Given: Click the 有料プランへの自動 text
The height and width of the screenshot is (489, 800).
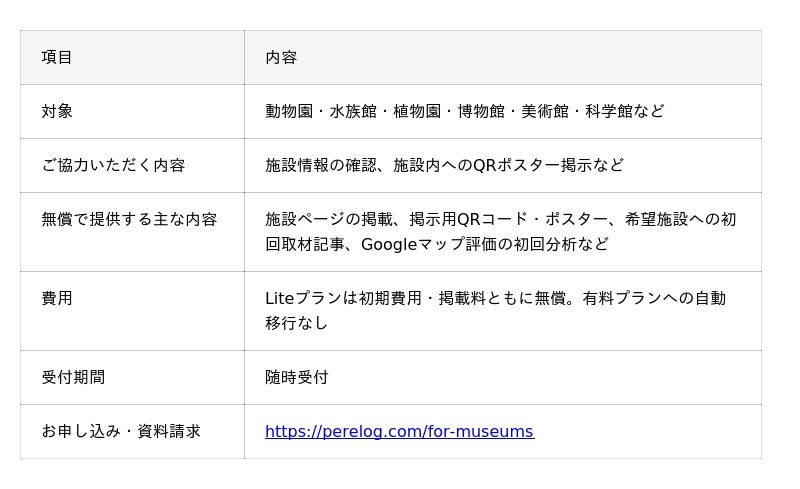Looking at the screenshot, I should pos(654,298).
